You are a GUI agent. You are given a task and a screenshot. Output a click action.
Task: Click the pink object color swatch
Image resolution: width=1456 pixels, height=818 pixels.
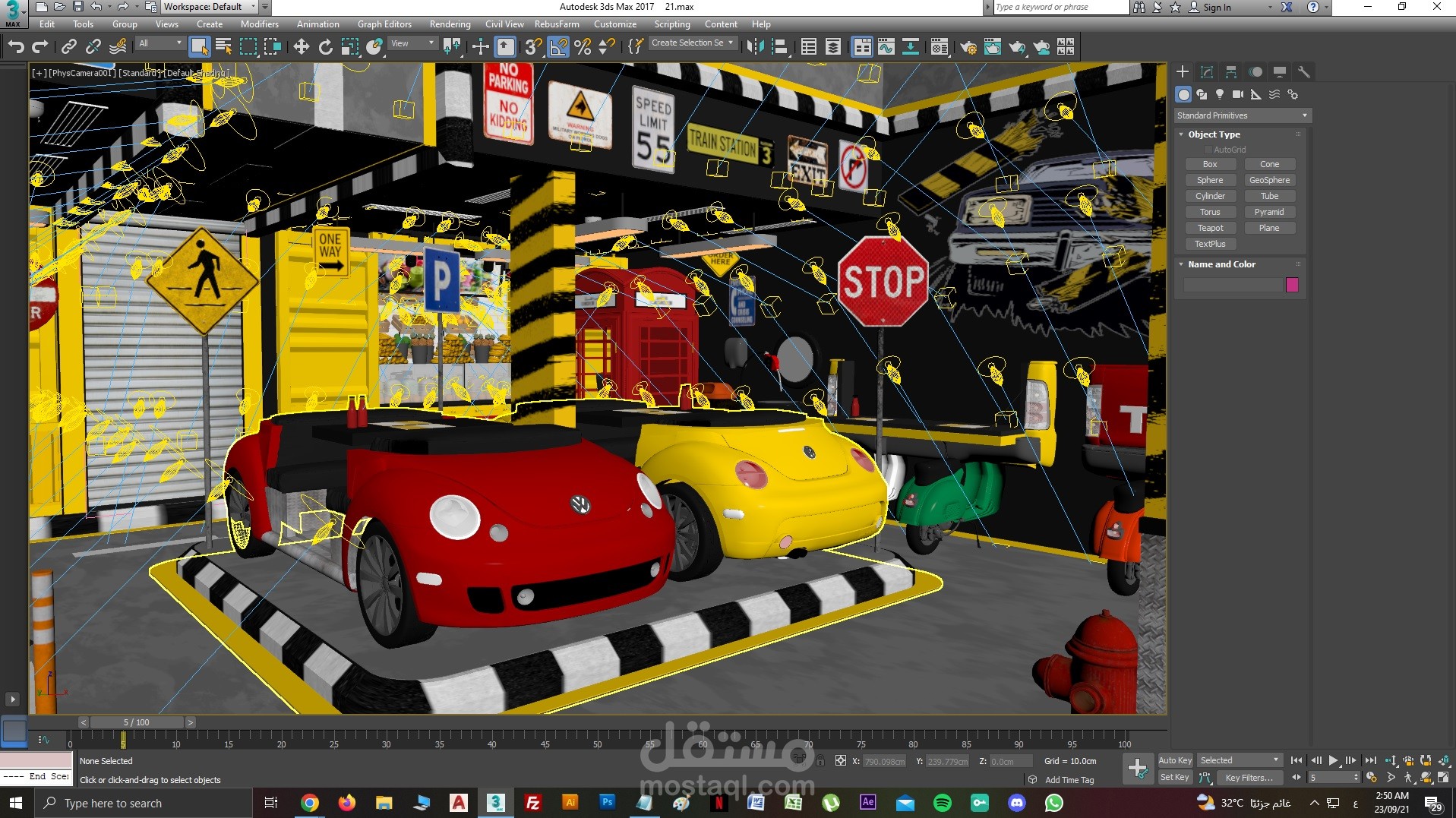(1292, 285)
